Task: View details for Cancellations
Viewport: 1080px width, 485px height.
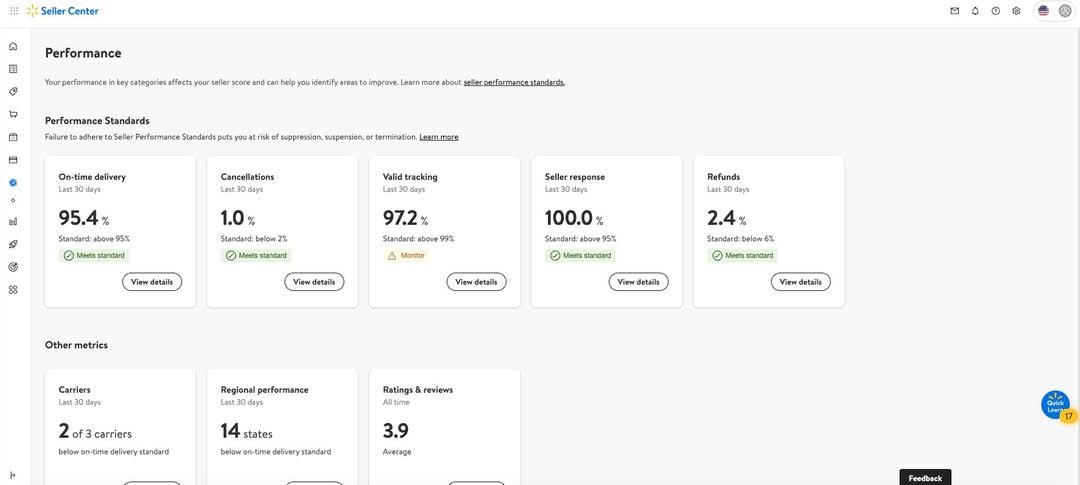Action: pyautogui.click(x=314, y=282)
